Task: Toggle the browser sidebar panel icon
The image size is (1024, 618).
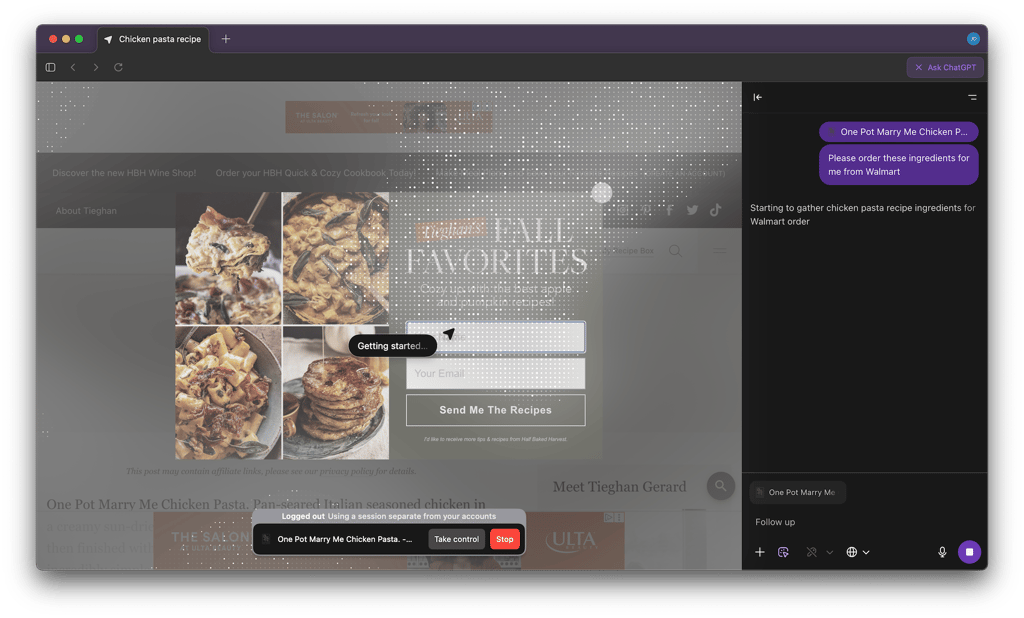Action: [50, 67]
